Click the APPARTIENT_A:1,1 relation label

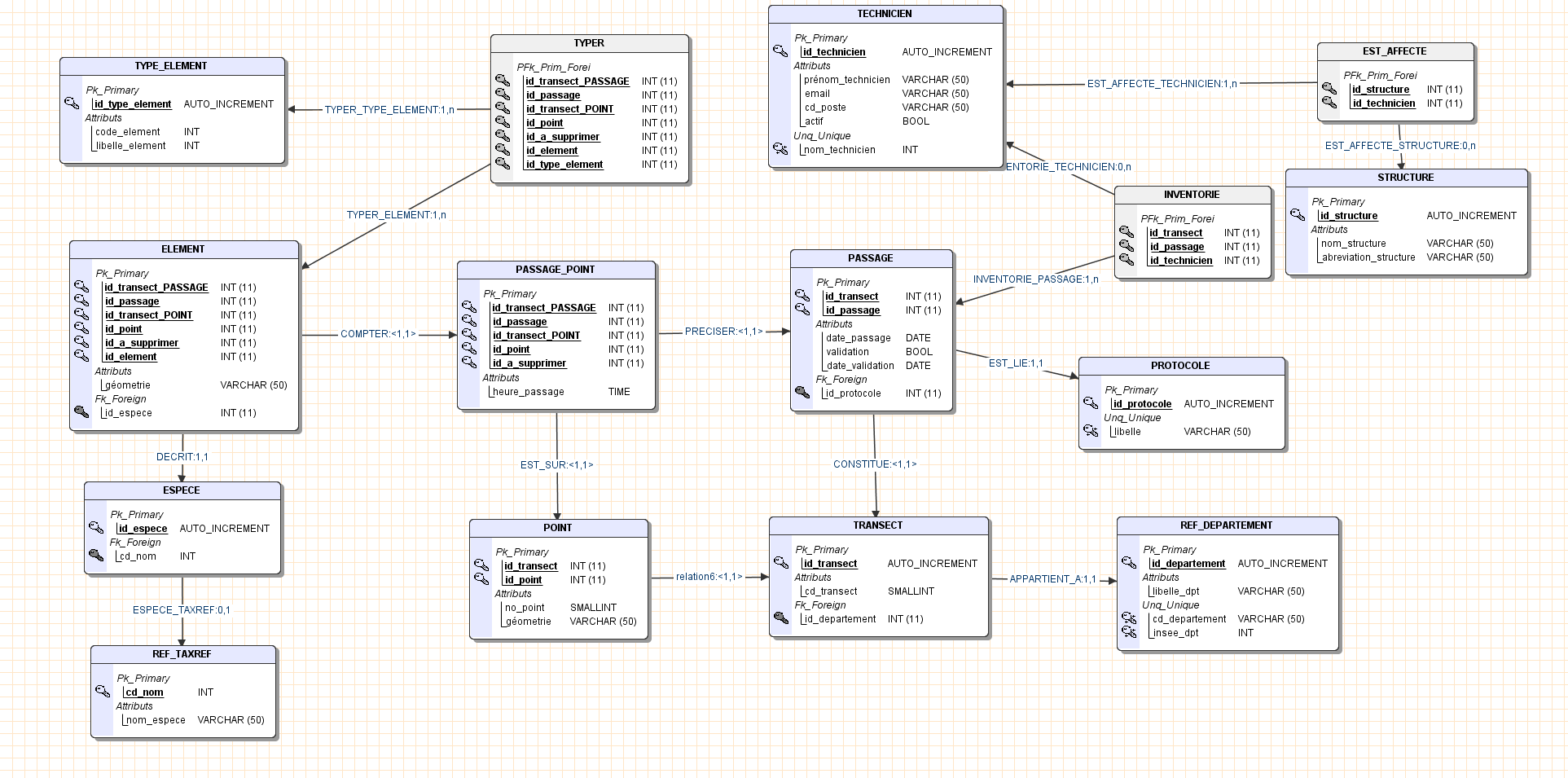click(1052, 579)
